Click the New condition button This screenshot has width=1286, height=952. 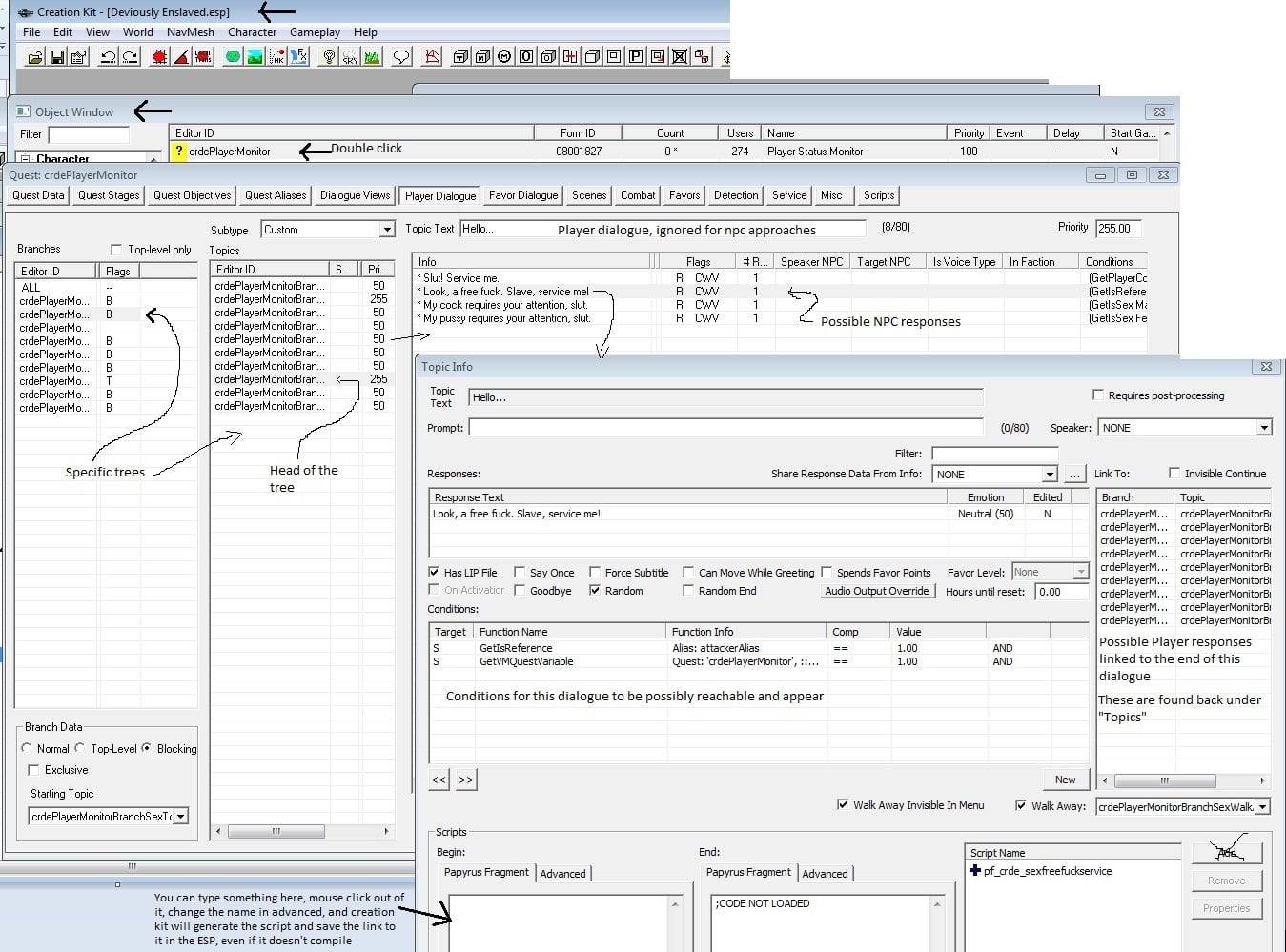click(x=1065, y=780)
